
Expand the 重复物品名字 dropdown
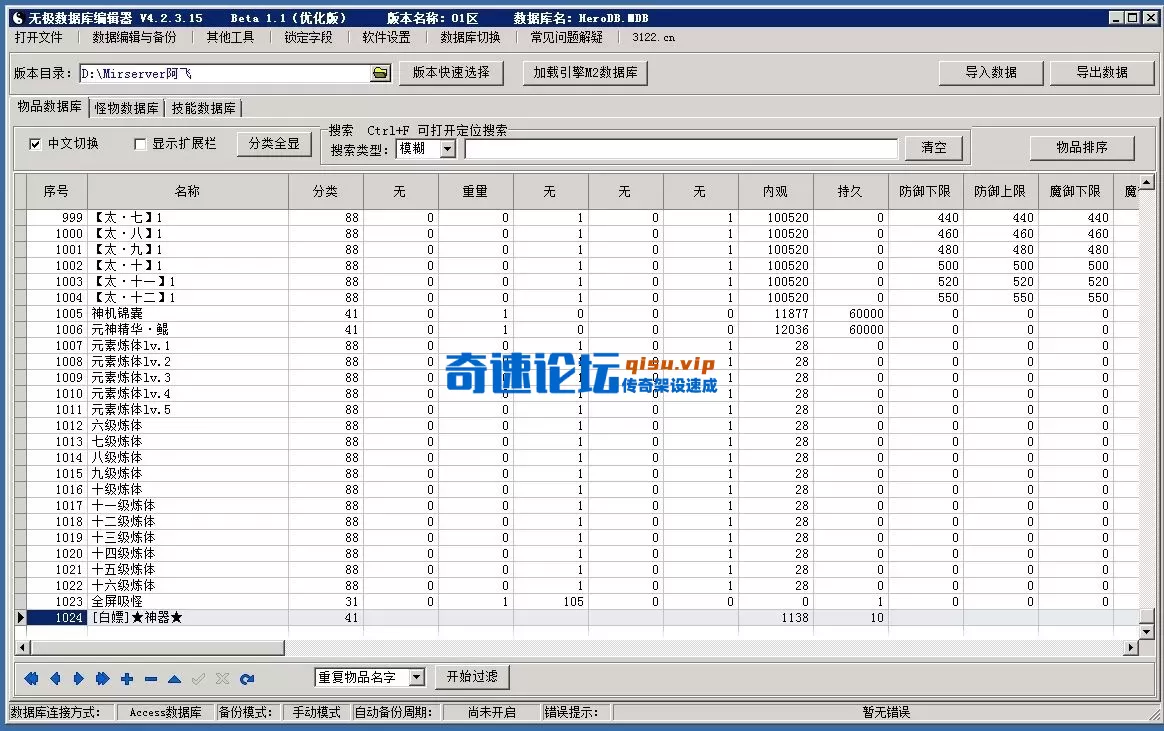point(414,677)
